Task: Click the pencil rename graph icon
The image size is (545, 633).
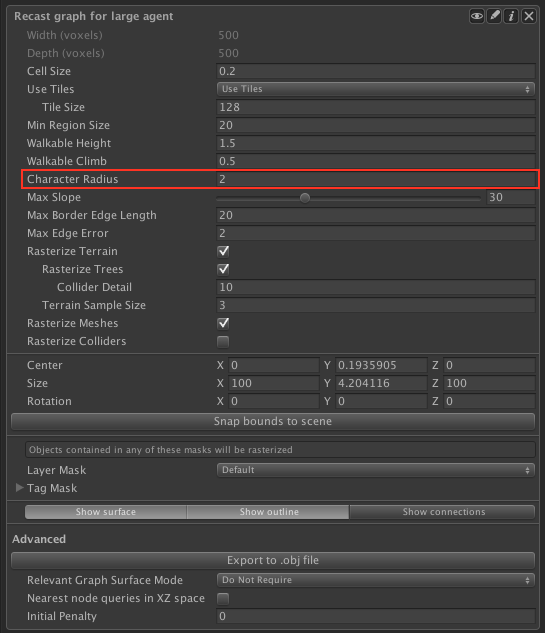Action: 494,16
